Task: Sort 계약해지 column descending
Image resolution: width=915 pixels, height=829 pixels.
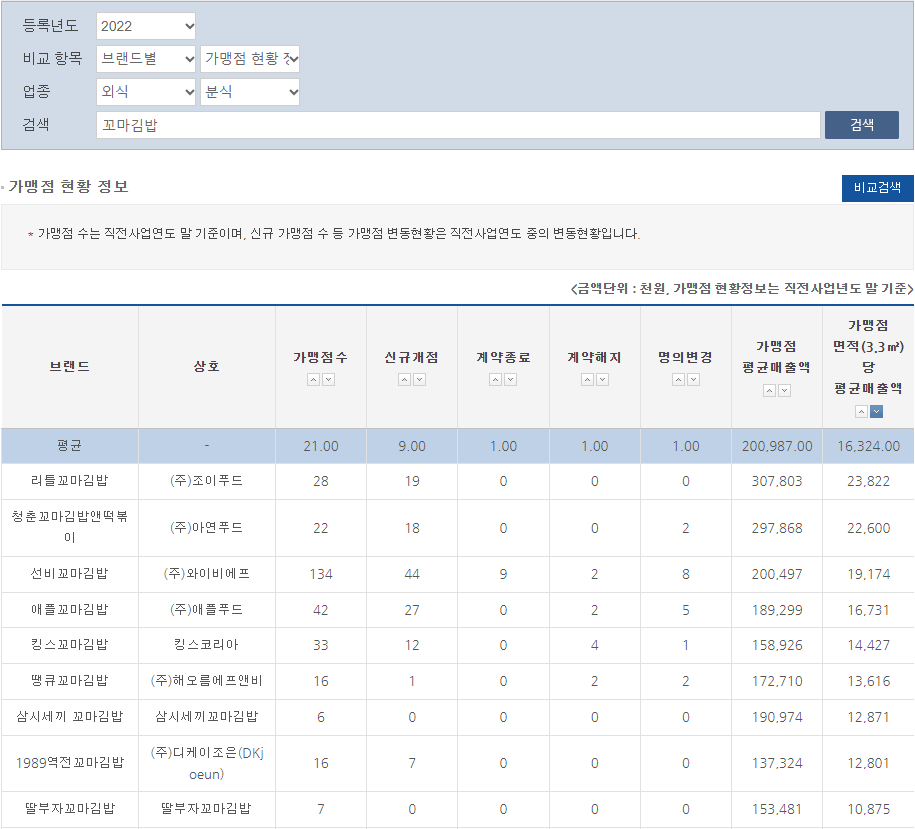Action: [x=602, y=380]
